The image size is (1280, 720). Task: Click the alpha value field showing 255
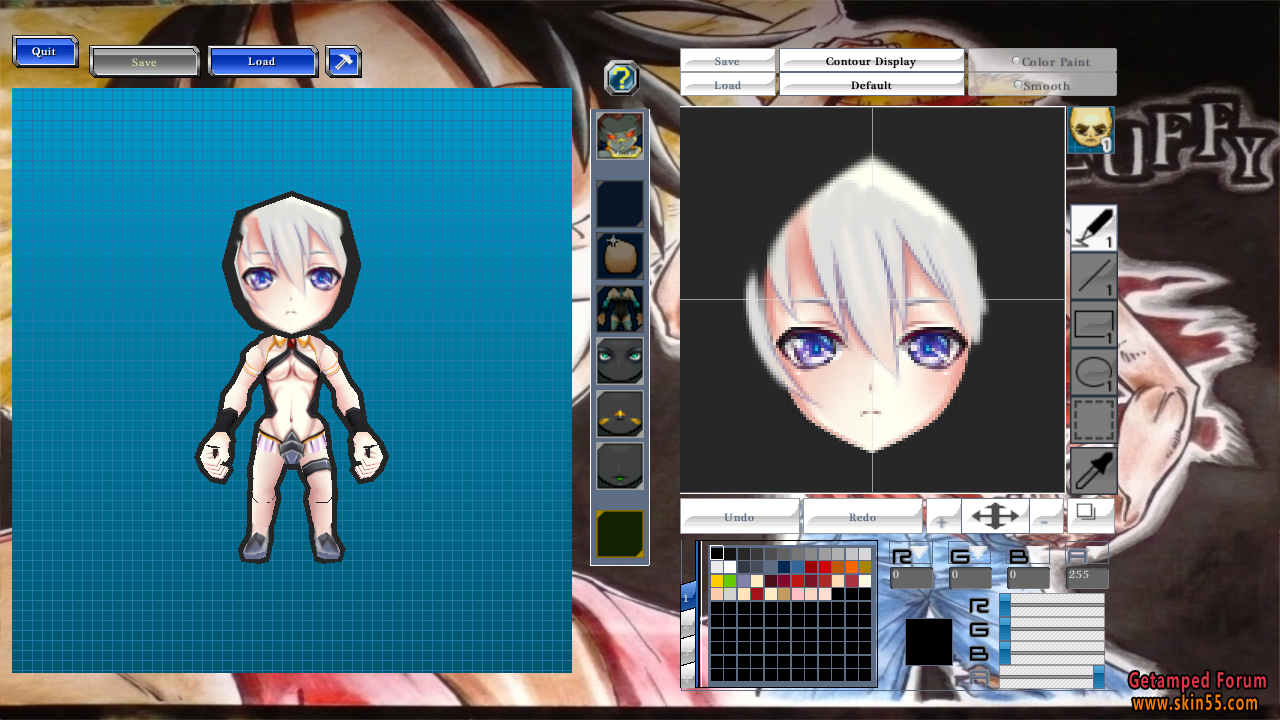1087,578
